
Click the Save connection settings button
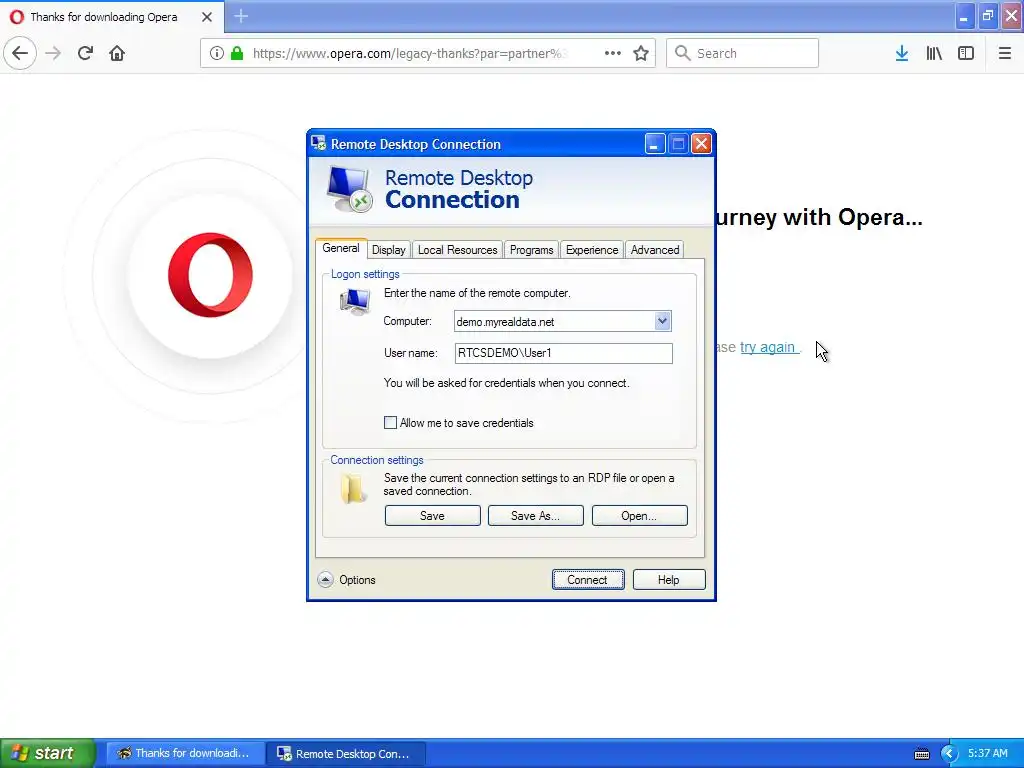tap(432, 515)
